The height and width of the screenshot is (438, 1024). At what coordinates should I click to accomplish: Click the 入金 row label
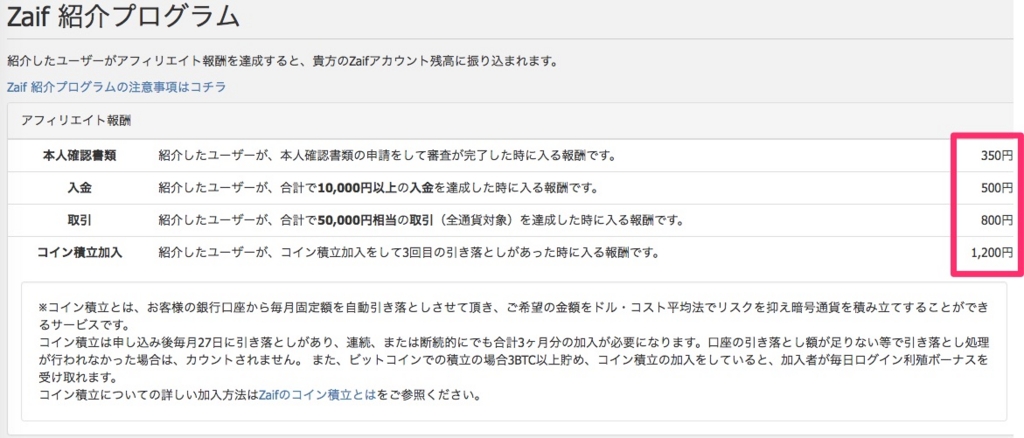[x=80, y=188]
